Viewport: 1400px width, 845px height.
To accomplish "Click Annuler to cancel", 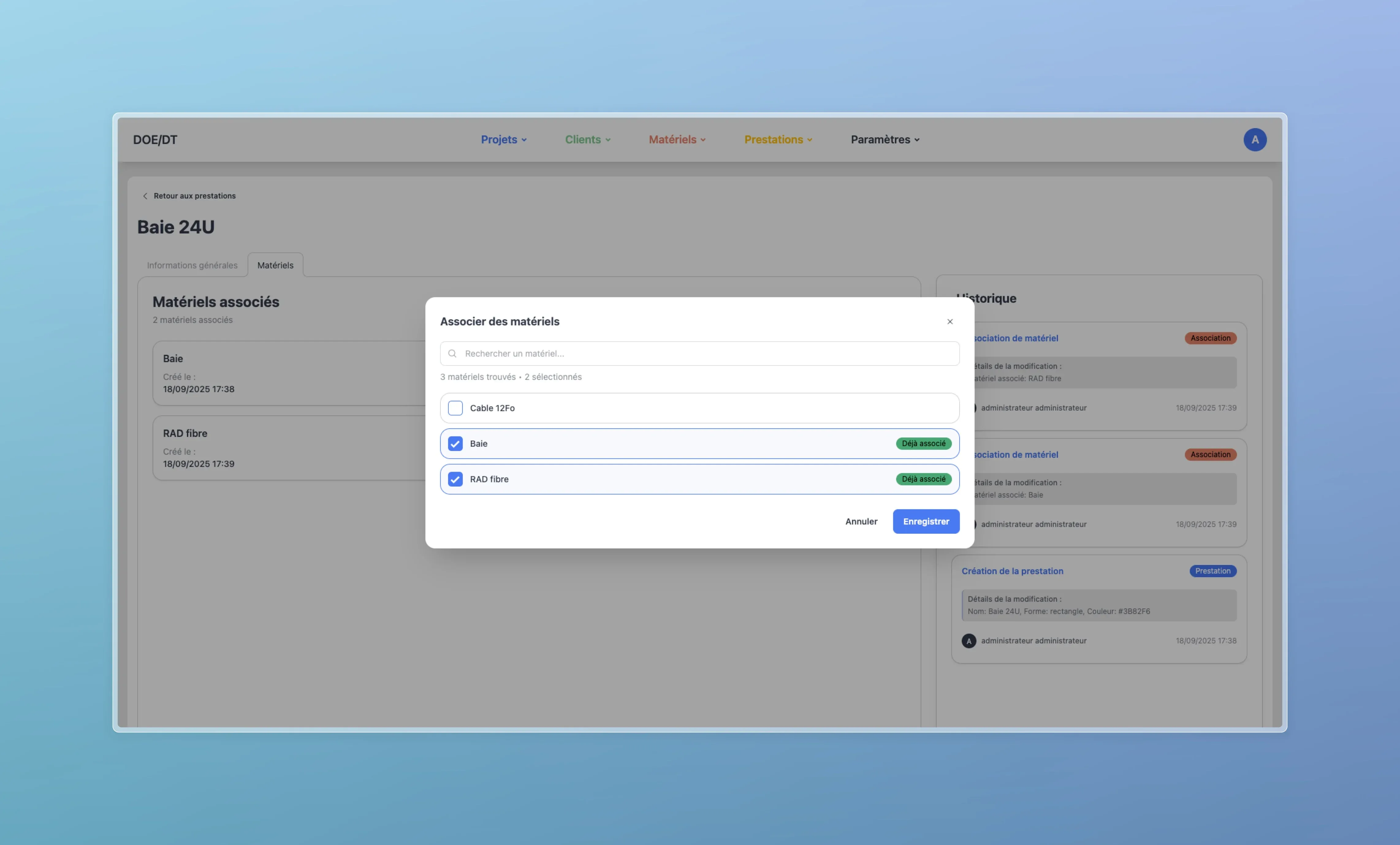I will (861, 521).
